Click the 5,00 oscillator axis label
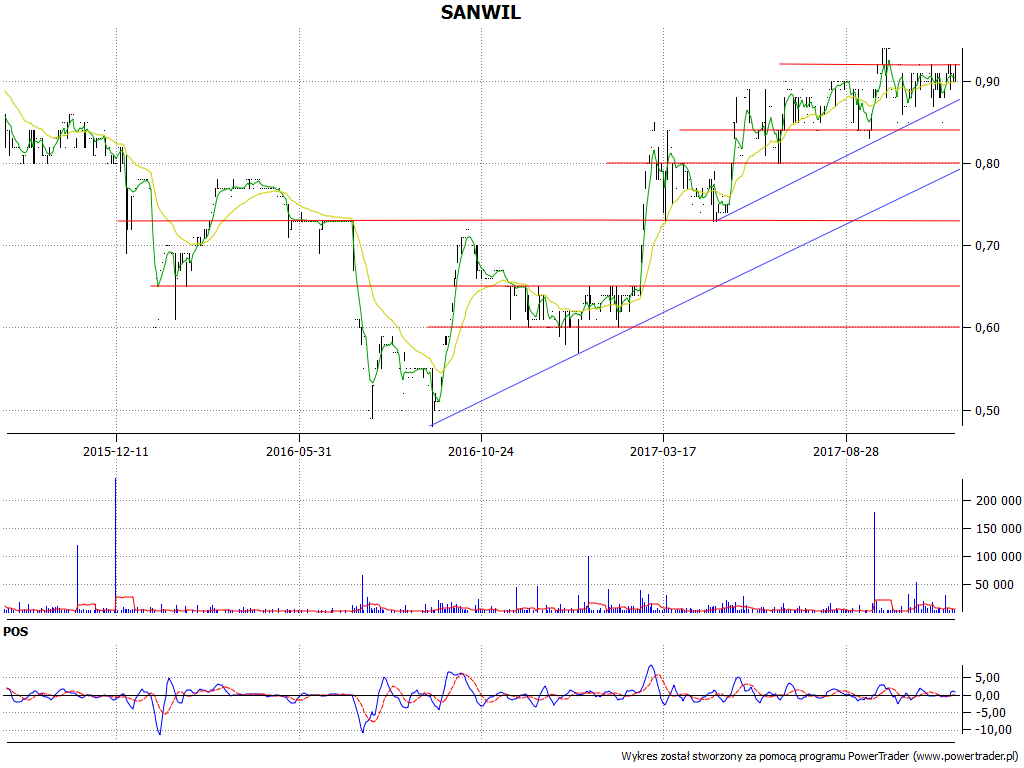This screenshot has width=1024, height=768. click(987, 678)
